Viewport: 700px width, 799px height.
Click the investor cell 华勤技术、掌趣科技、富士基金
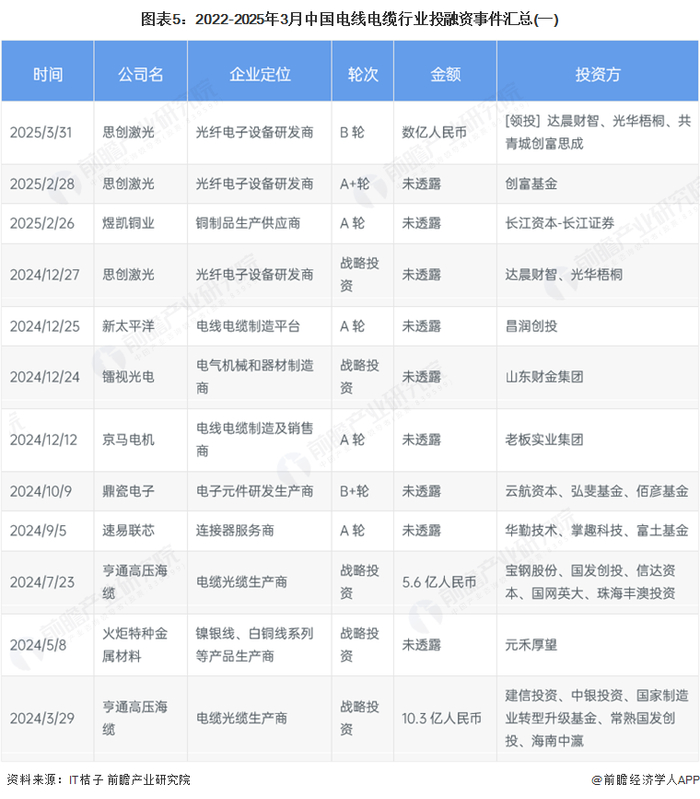pyautogui.click(x=597, y=530)
